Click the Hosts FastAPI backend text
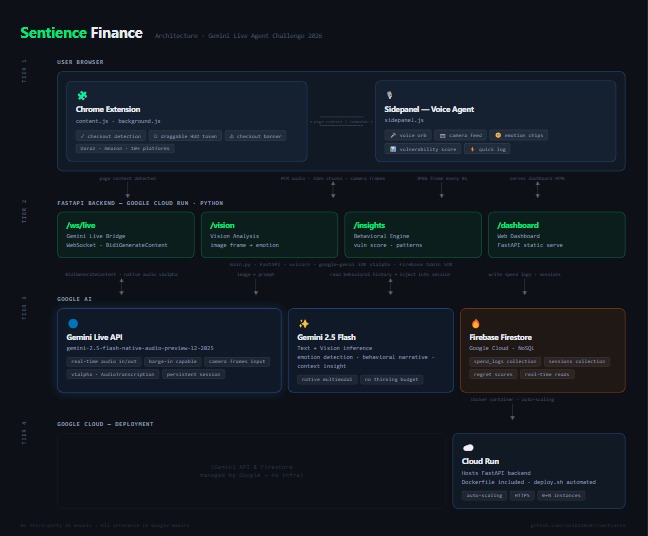Screen dimensions: 648x536 496,473
